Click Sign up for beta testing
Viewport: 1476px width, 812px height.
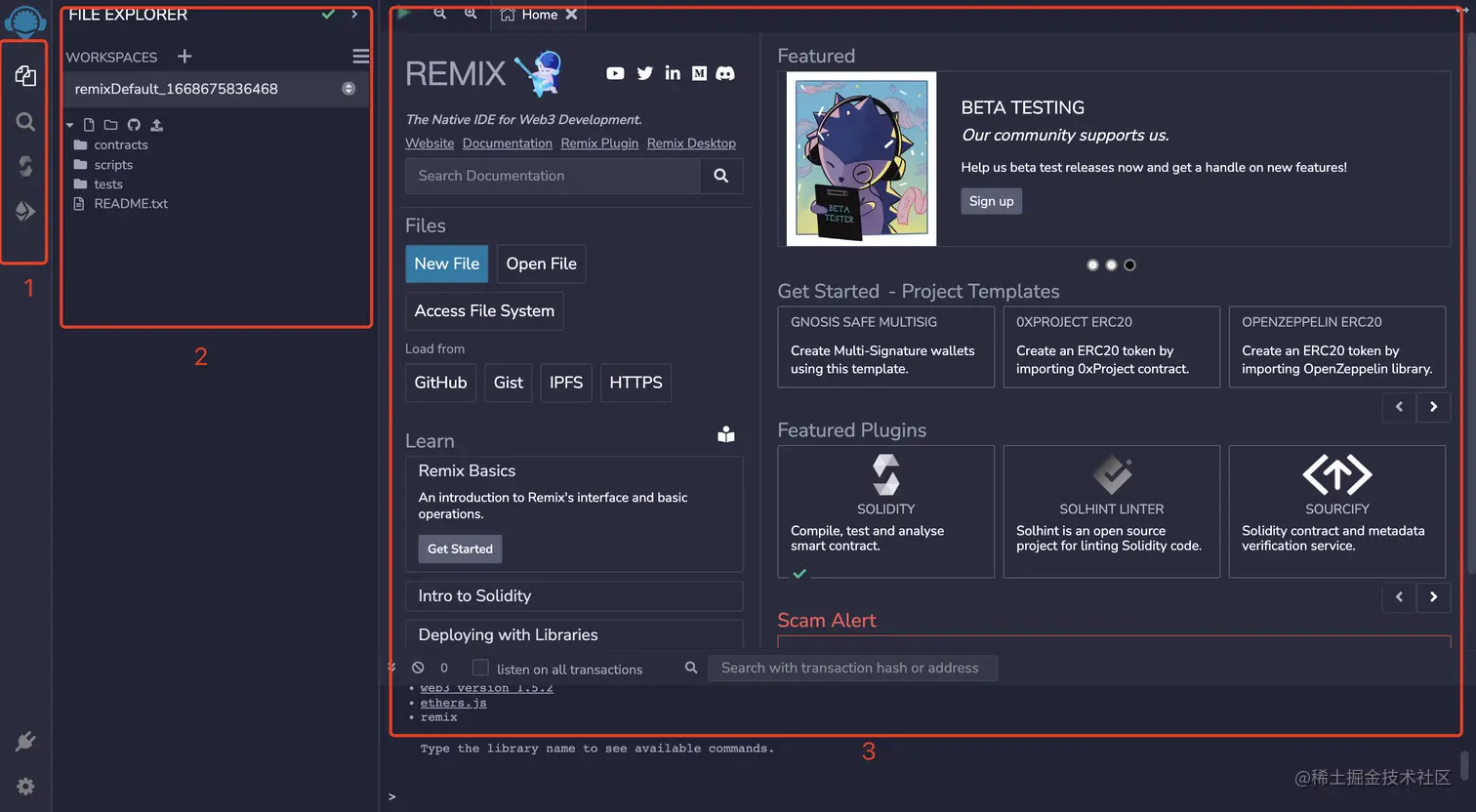pyautogui.click(x=992, y=201)
